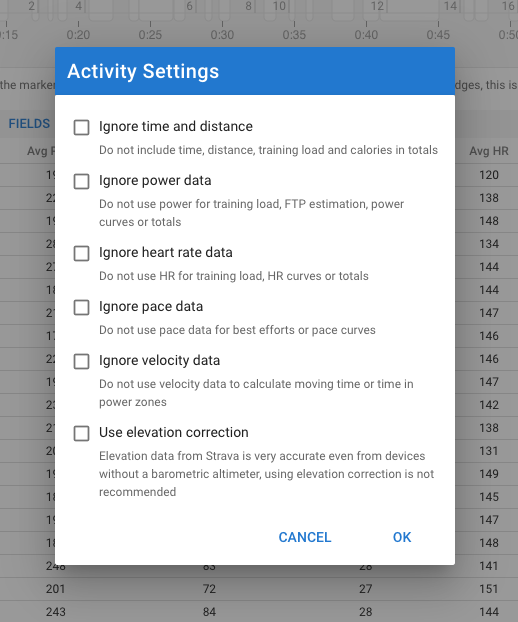Tick the Ignore power data checkbox
518x622 pixels.
tap(81, 182)
